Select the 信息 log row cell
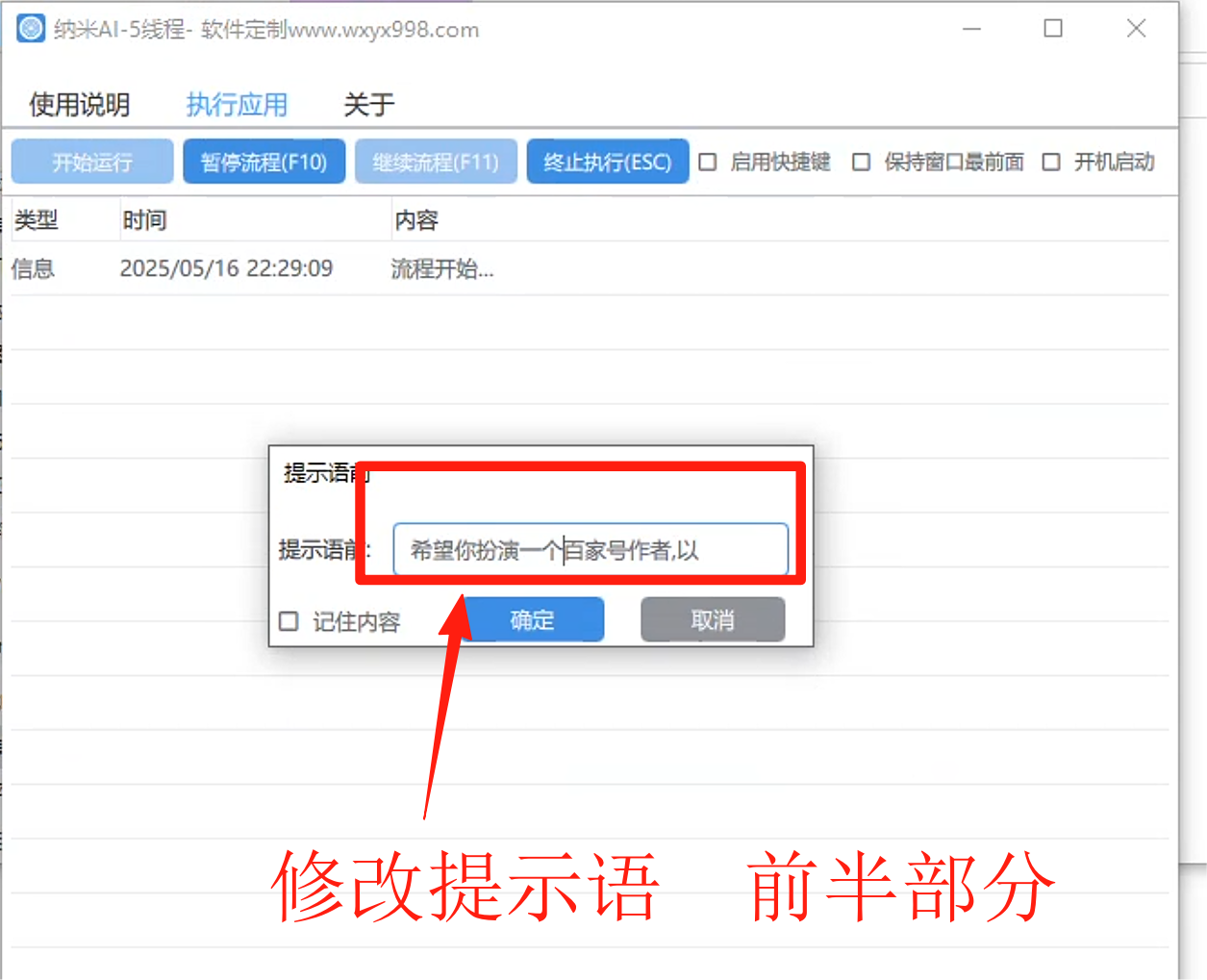This screenshot has width=1207, height=980. (x=33, y=268)
